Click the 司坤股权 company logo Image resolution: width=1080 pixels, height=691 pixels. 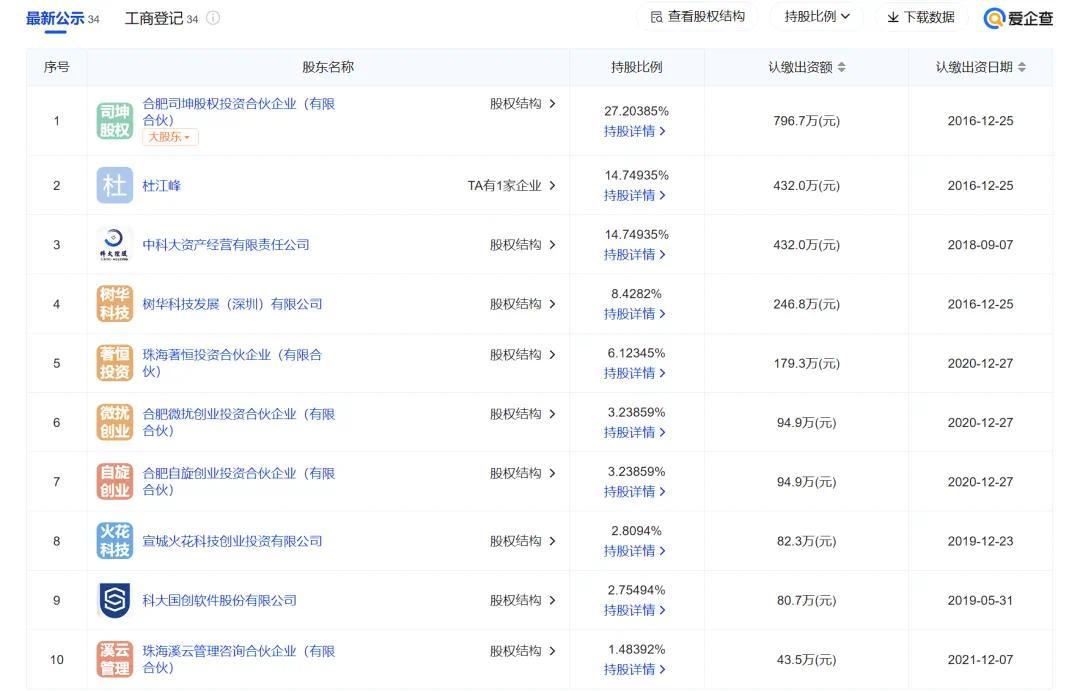(x=114, y=121)
